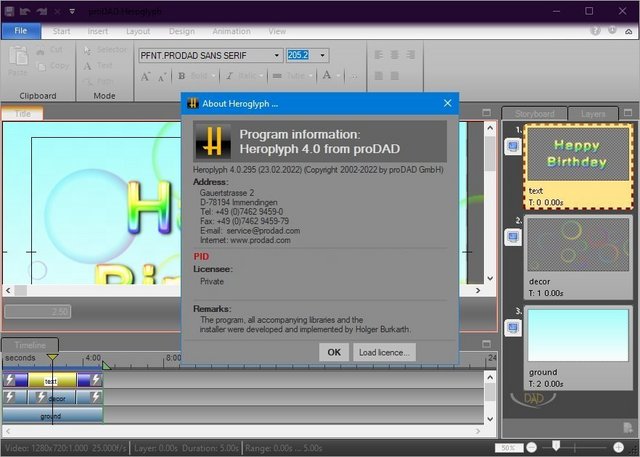Select the decor layer thumbnail

point(578,245)
